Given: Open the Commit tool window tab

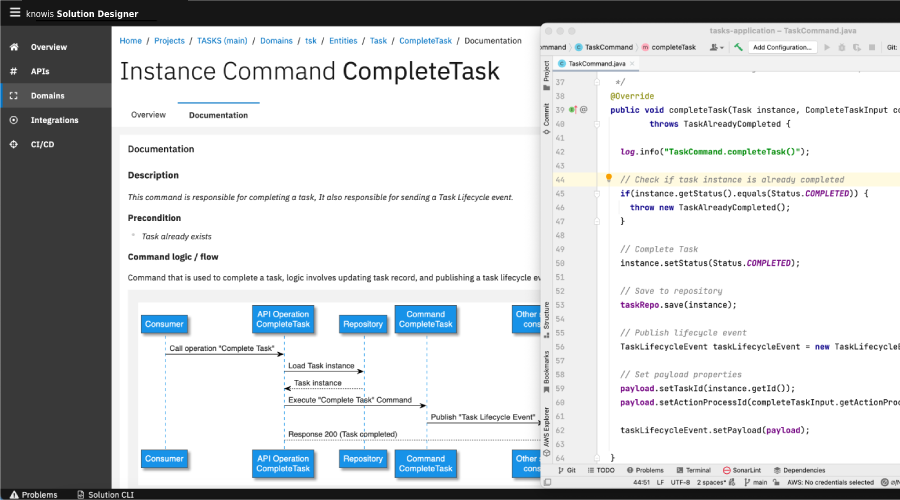Looking at the screenshot, I should point(546,119).
